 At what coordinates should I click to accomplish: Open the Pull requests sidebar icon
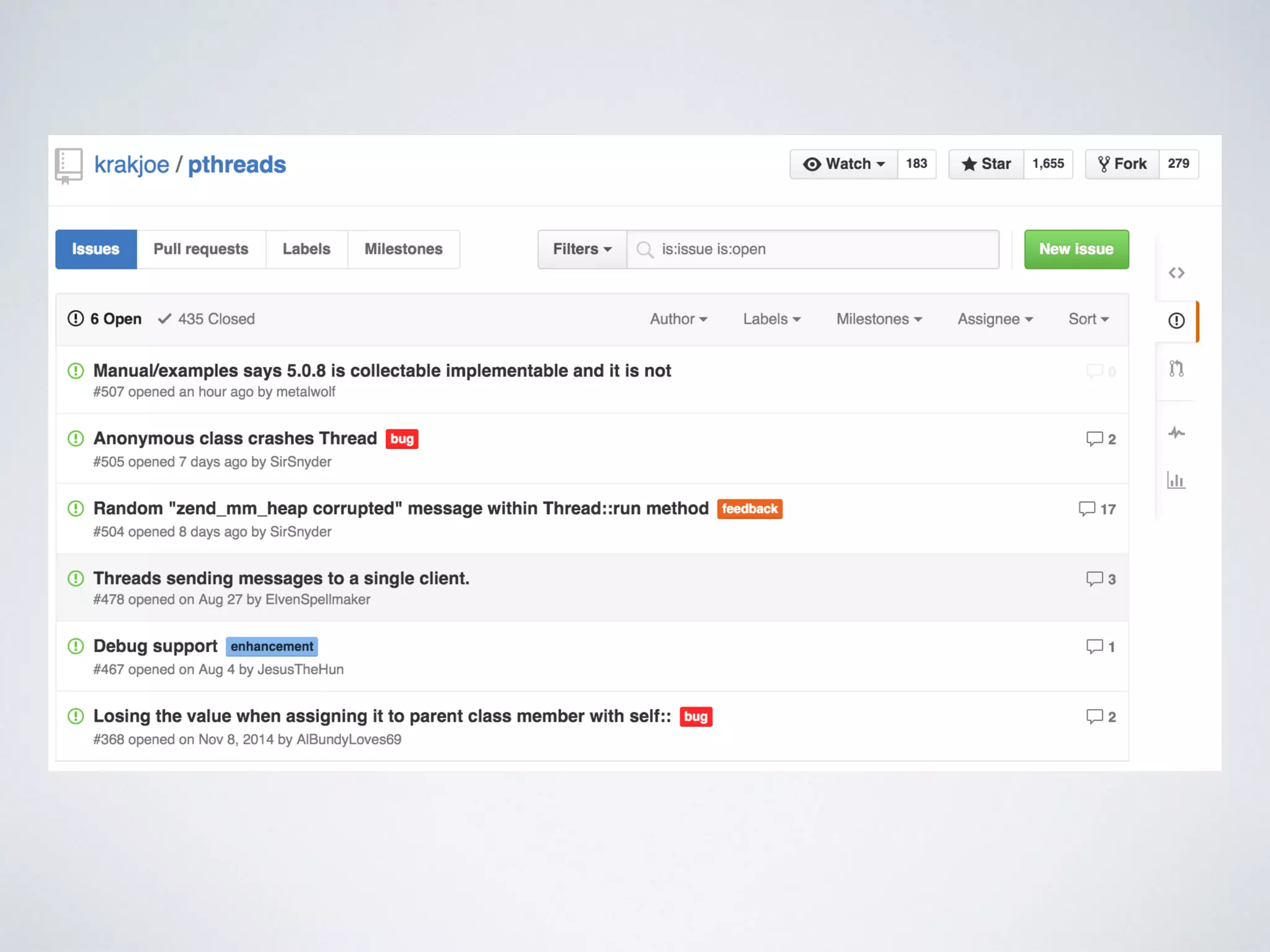click(x=1176, y=369)
